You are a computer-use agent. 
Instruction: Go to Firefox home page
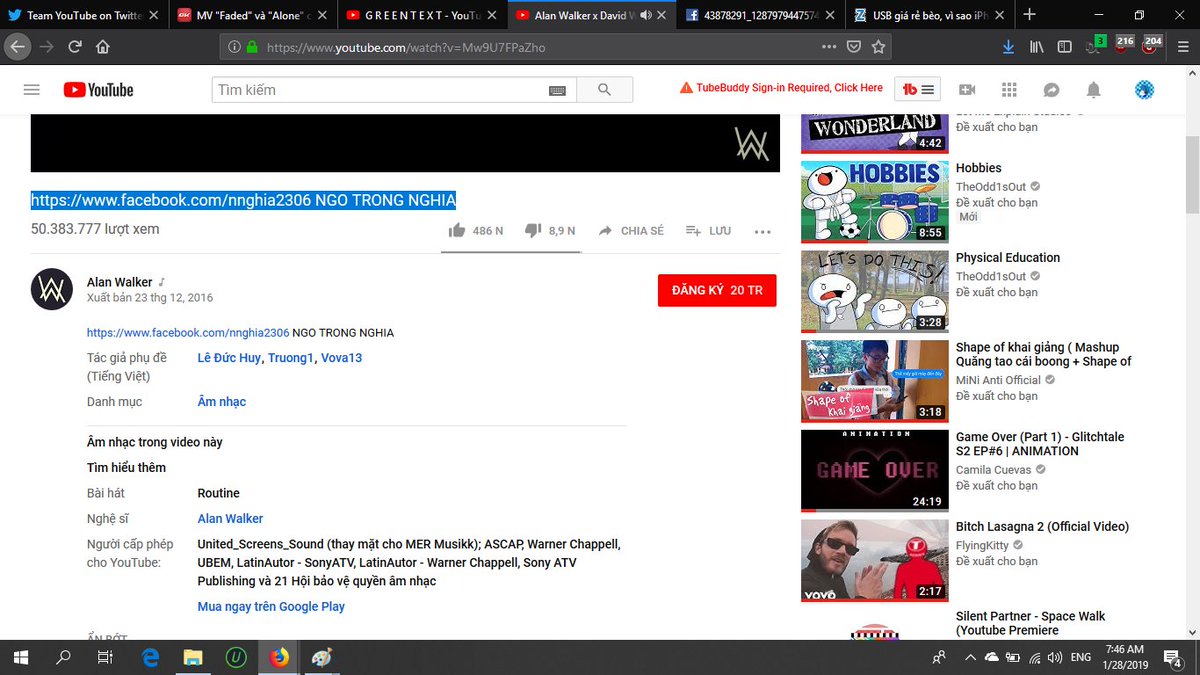tap(103, 46)
